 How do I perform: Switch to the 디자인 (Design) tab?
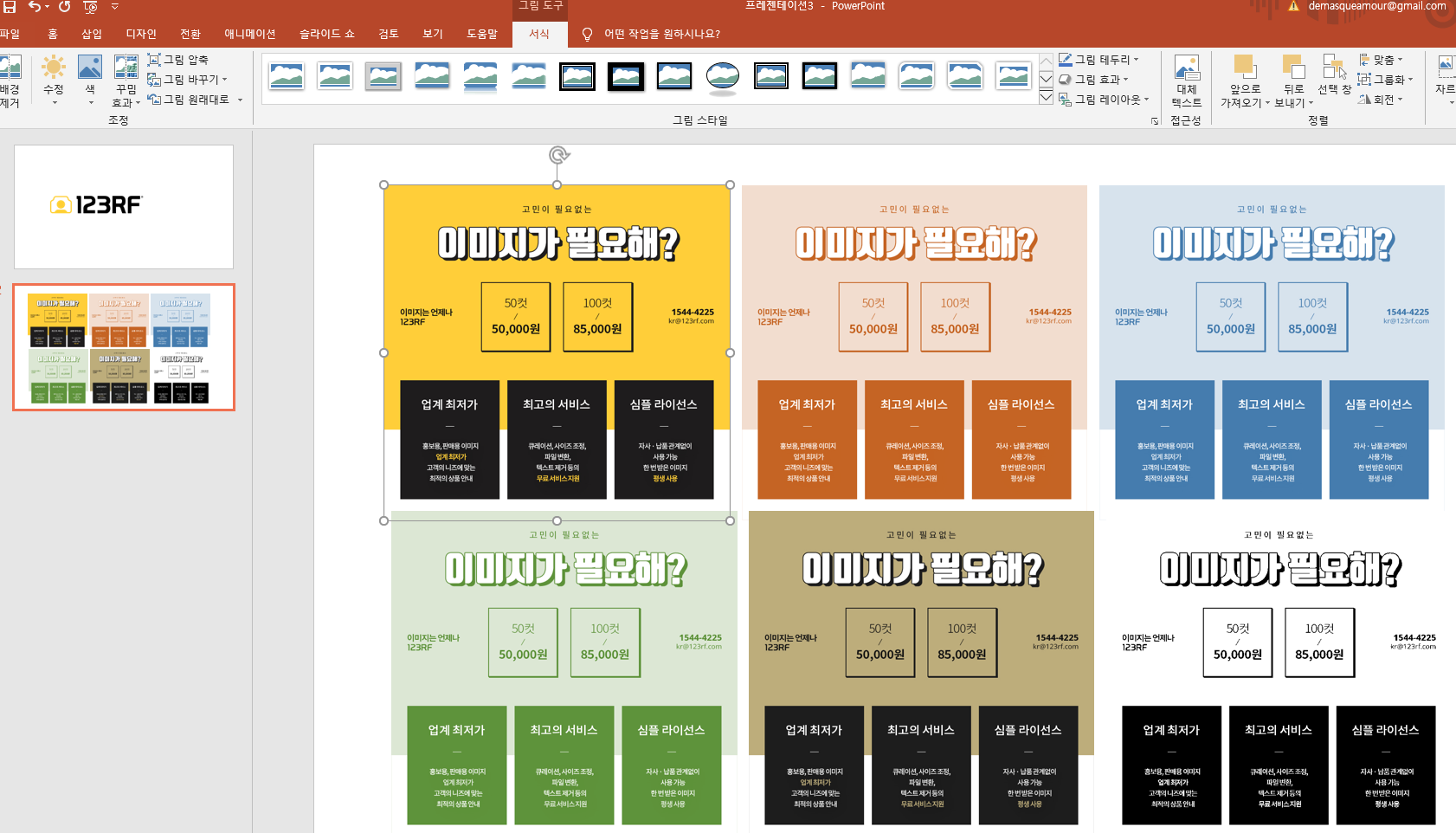click(141, 35)
